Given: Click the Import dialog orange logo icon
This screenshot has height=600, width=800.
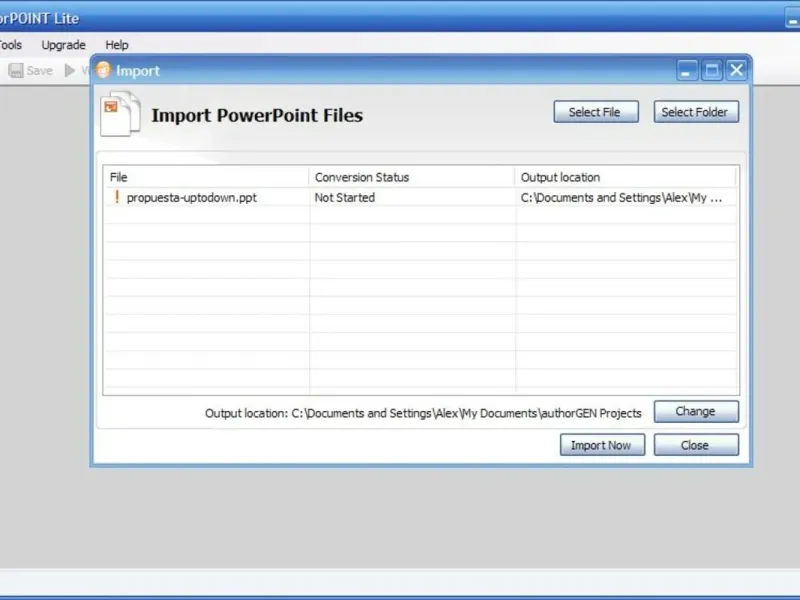Looking at the screenshot, I should [x=104, y=70].
